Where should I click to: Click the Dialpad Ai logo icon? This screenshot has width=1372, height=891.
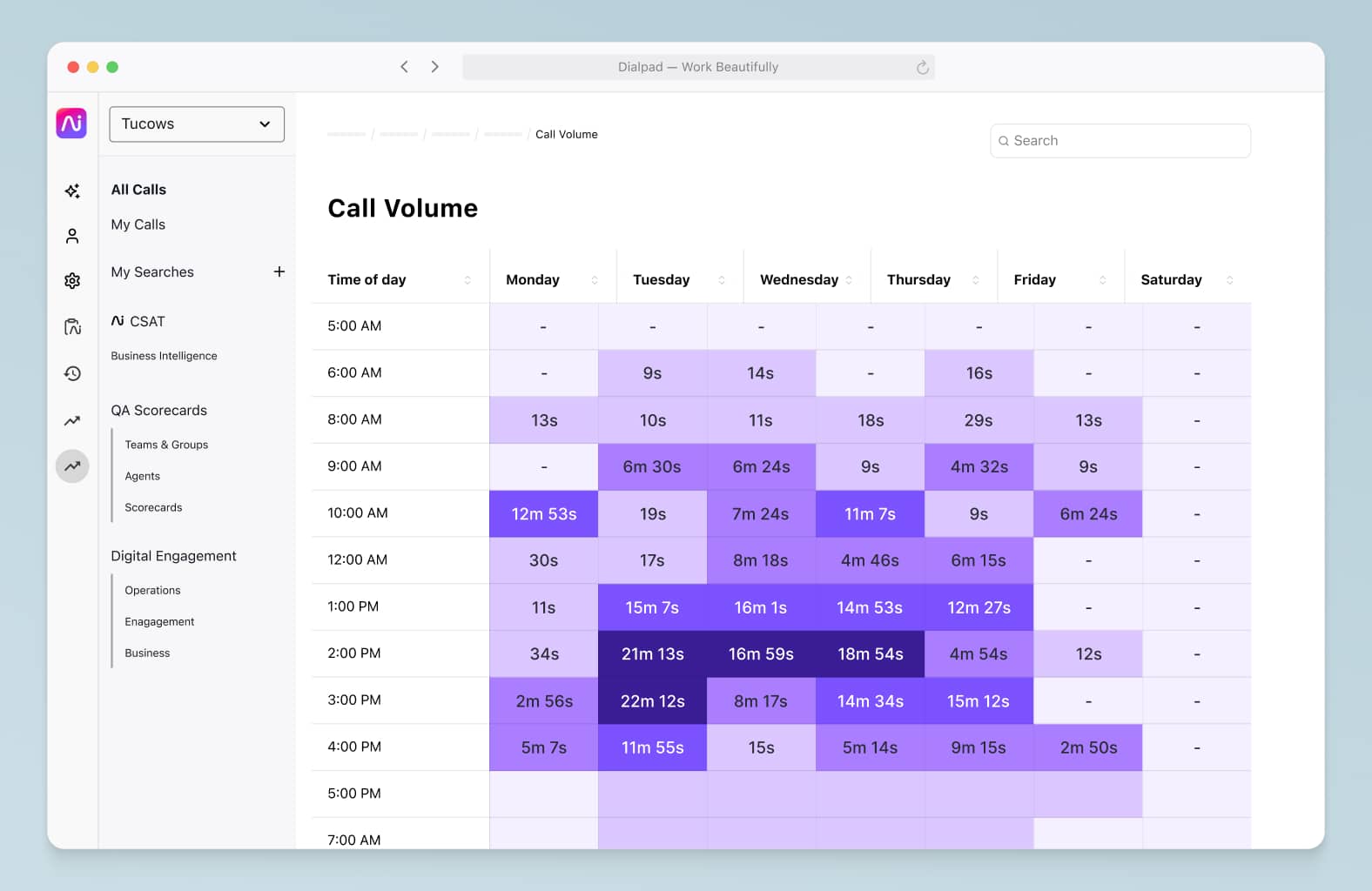tap(71, 123)
